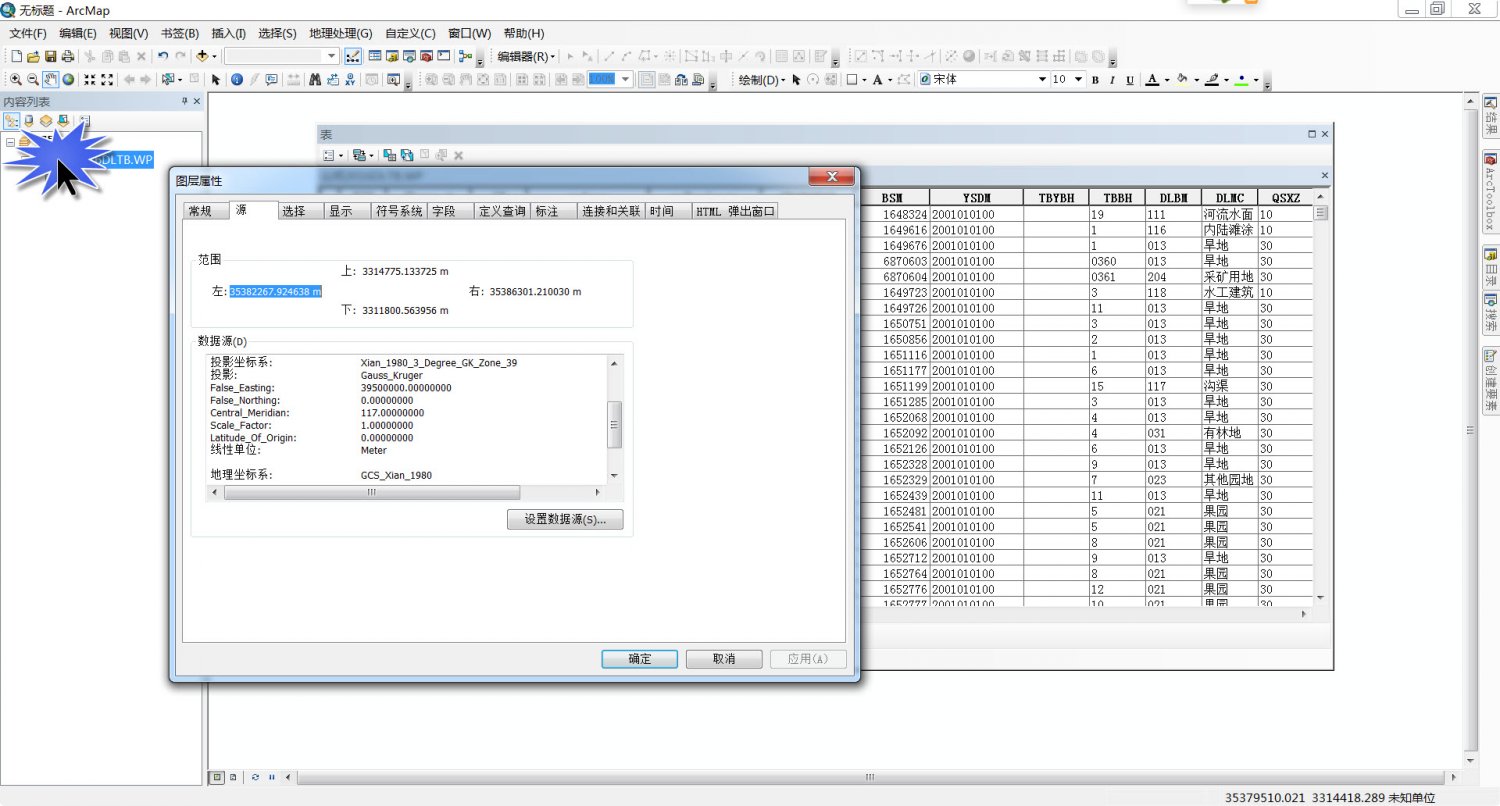Activate the Zoom In magnifier tool
This screenshot has height=806, width=1500.
click(15, 80)
